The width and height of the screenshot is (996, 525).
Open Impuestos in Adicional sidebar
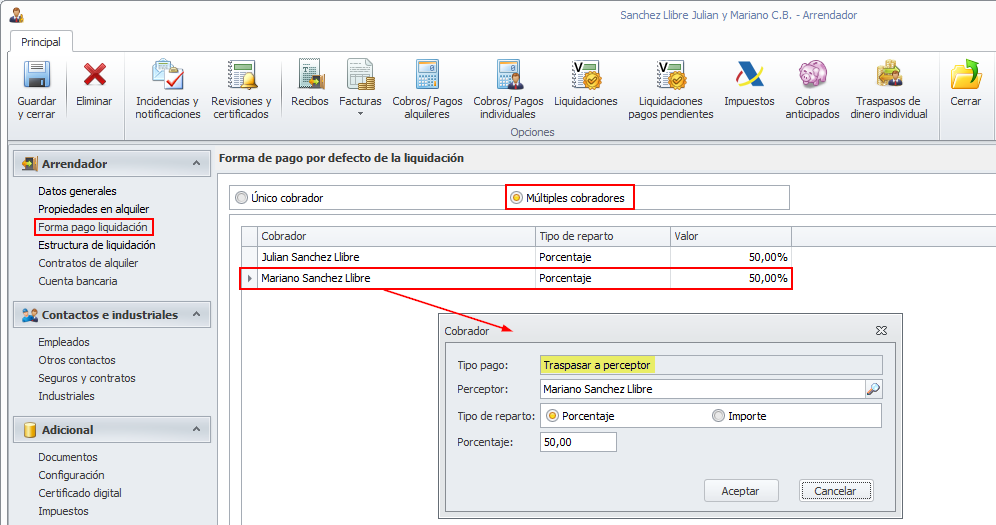(64, 511)
